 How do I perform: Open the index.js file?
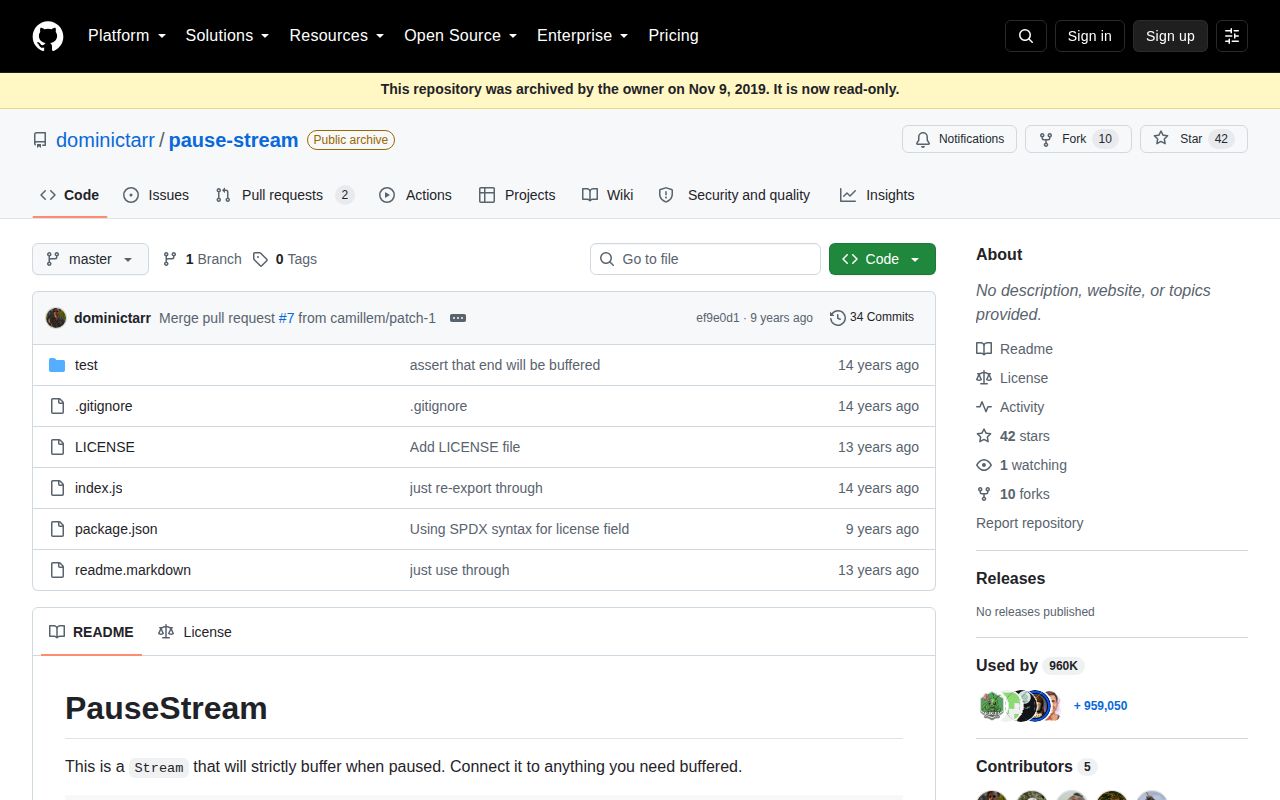coord(98,488)
